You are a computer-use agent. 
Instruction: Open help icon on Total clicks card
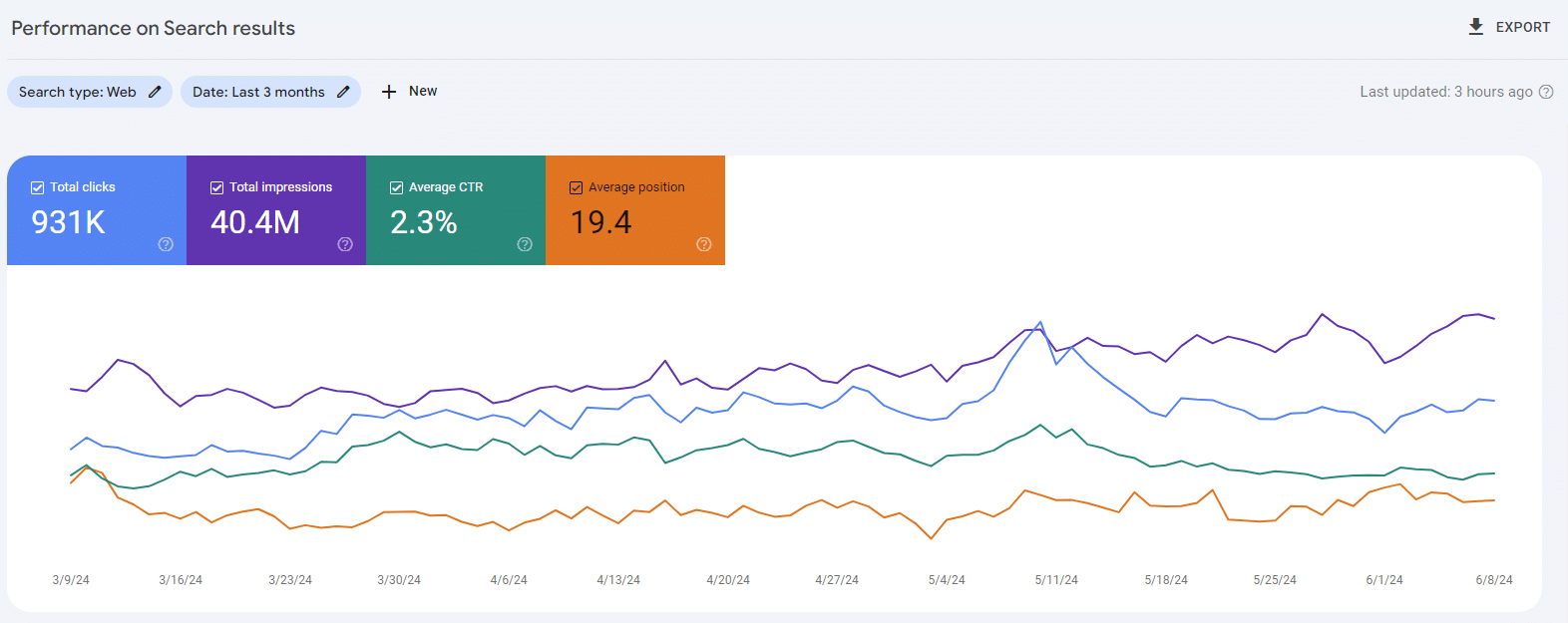(166, 244)
